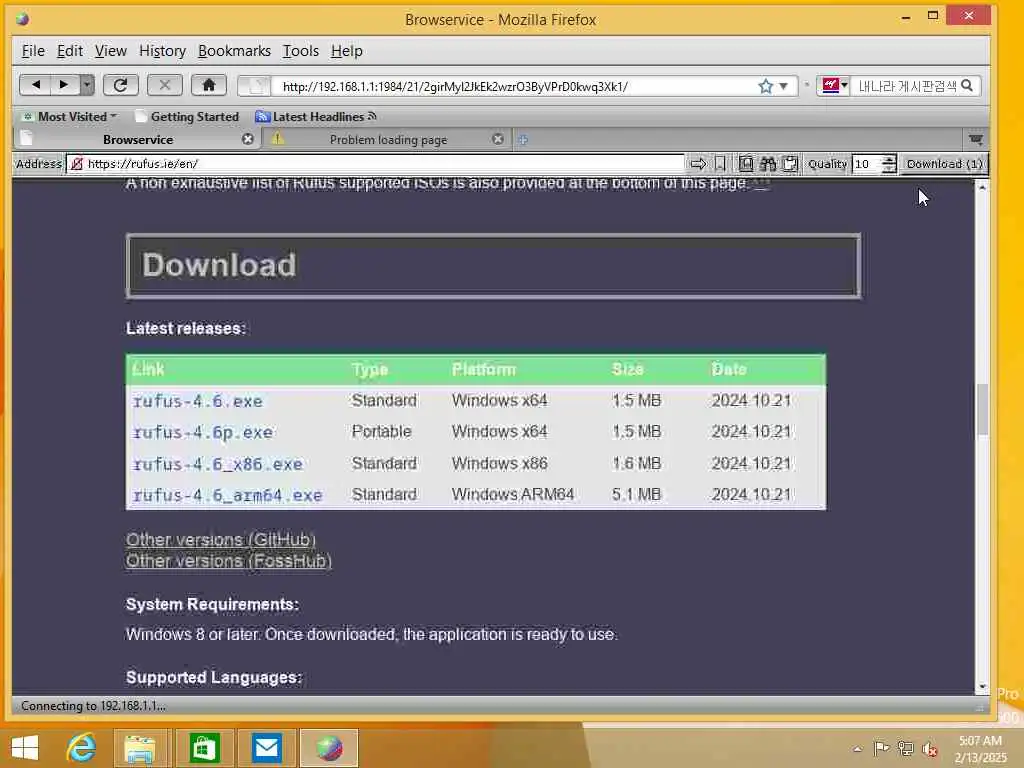This screenshot has width=1024, height=768.
Task: Open a new tab
Action: (523, 139)
